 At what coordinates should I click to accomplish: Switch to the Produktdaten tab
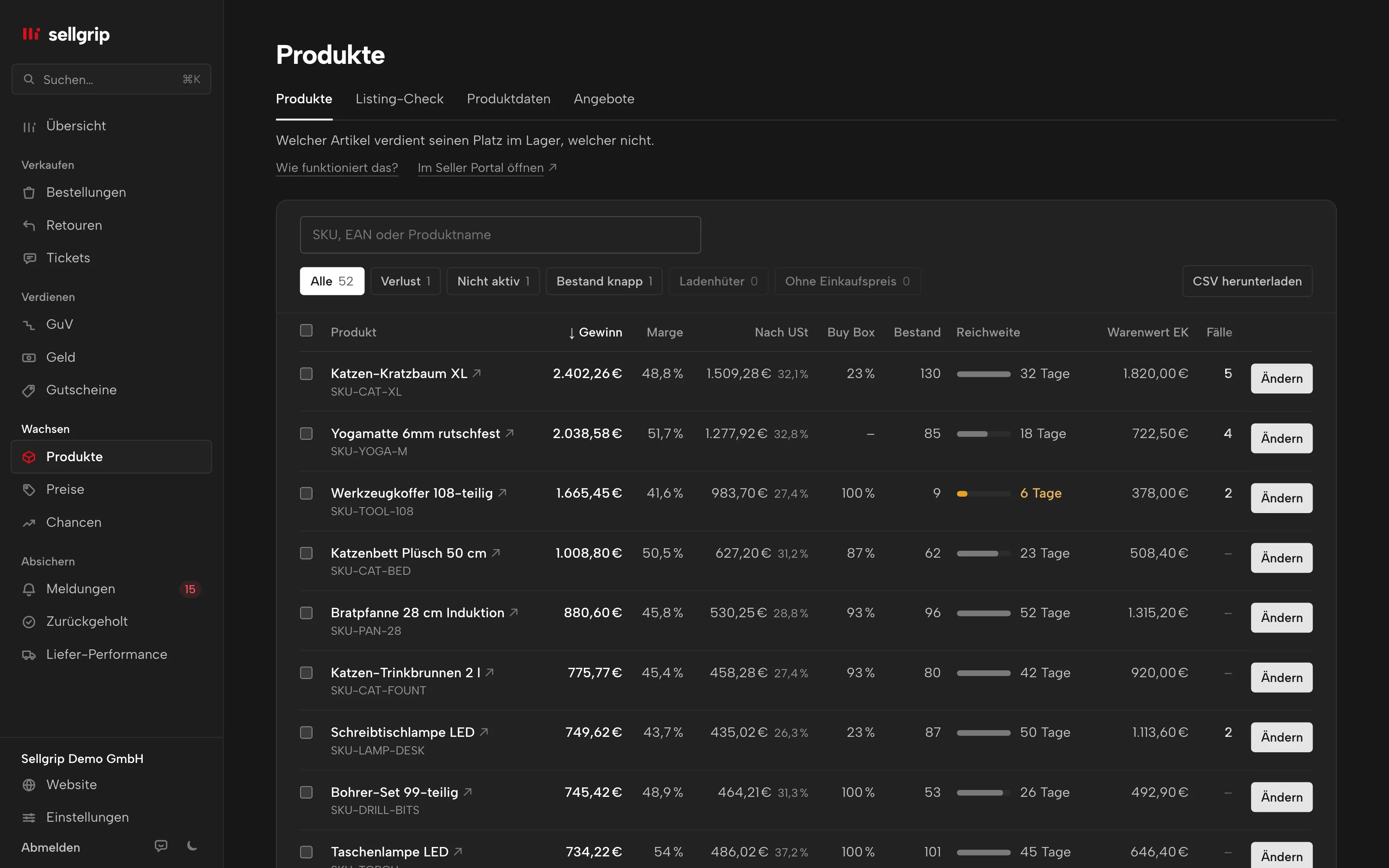[x=508, y=99]
